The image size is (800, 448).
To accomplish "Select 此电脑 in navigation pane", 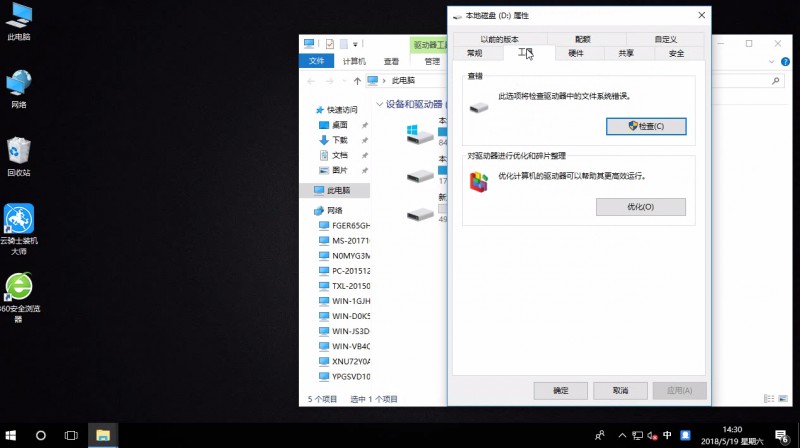I will tap(333, 190).
